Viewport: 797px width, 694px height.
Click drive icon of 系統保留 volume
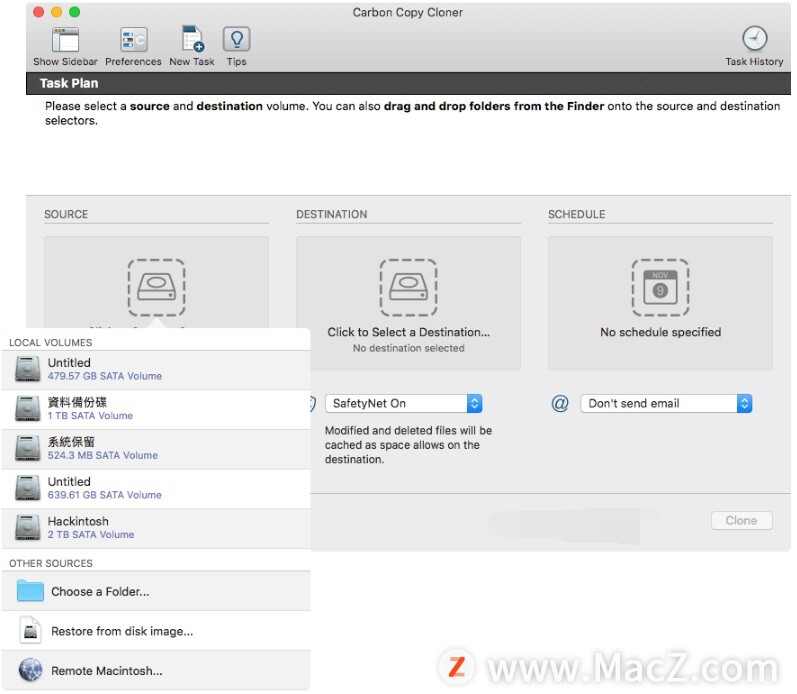[27, 448]
